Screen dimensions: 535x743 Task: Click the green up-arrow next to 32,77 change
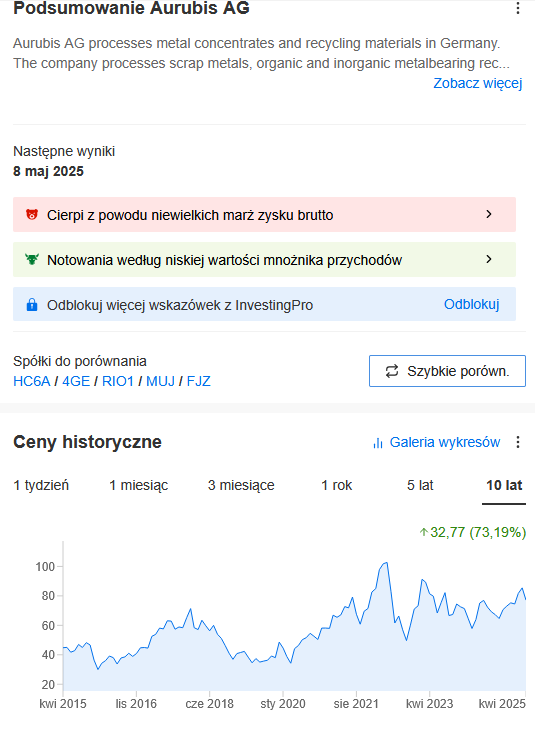point(424,532)
